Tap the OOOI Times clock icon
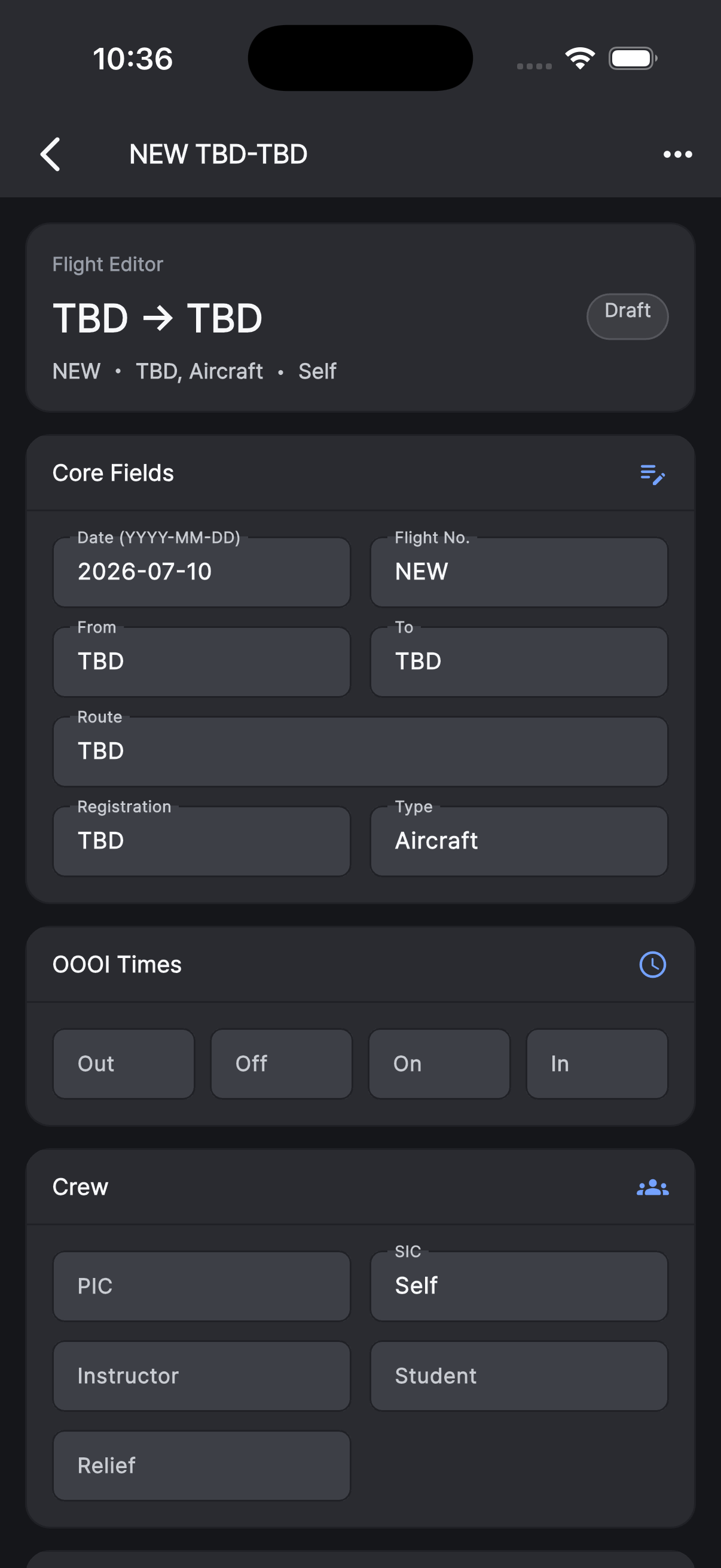Screen dimensions: 721x1568 652,965
